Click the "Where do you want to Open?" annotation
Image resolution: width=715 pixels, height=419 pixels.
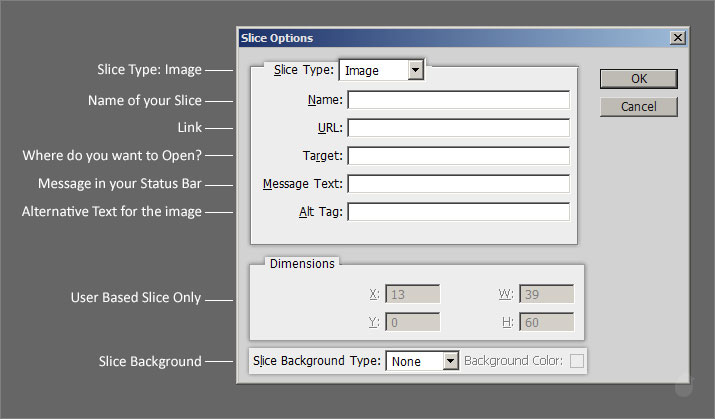[113, 156]
